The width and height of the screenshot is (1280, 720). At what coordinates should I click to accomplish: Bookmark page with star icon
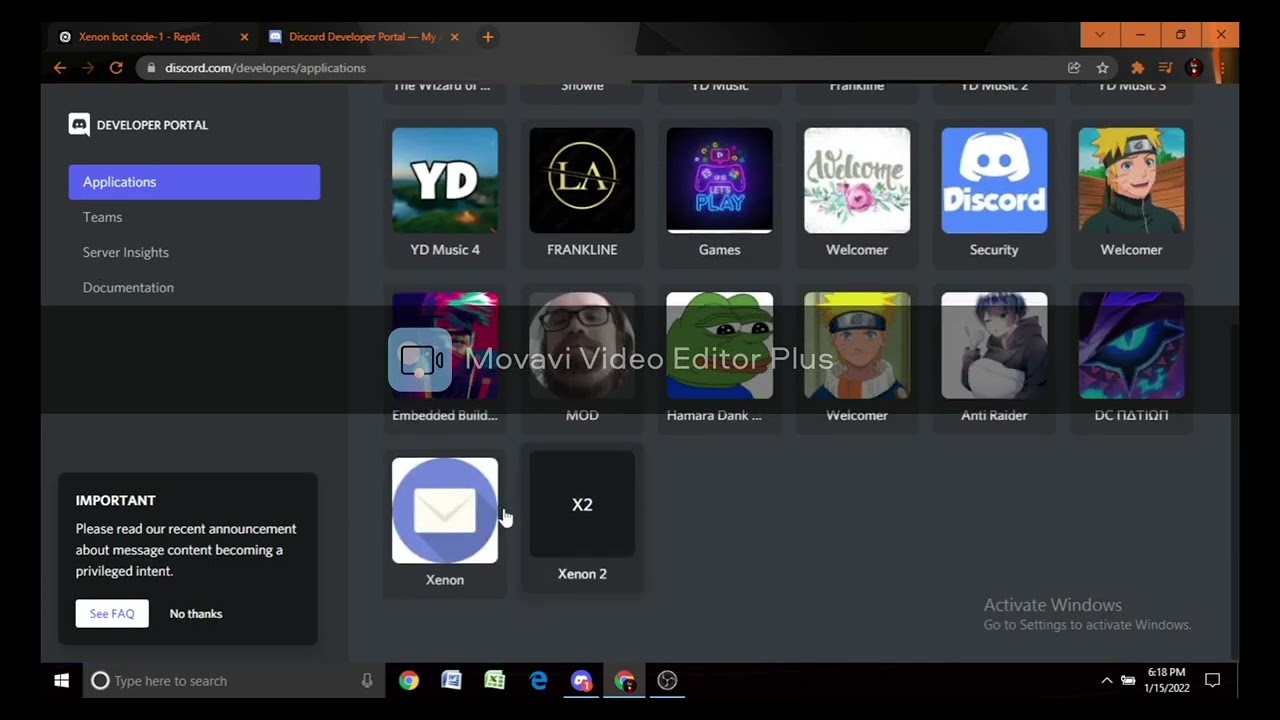tap(1102, 68)
